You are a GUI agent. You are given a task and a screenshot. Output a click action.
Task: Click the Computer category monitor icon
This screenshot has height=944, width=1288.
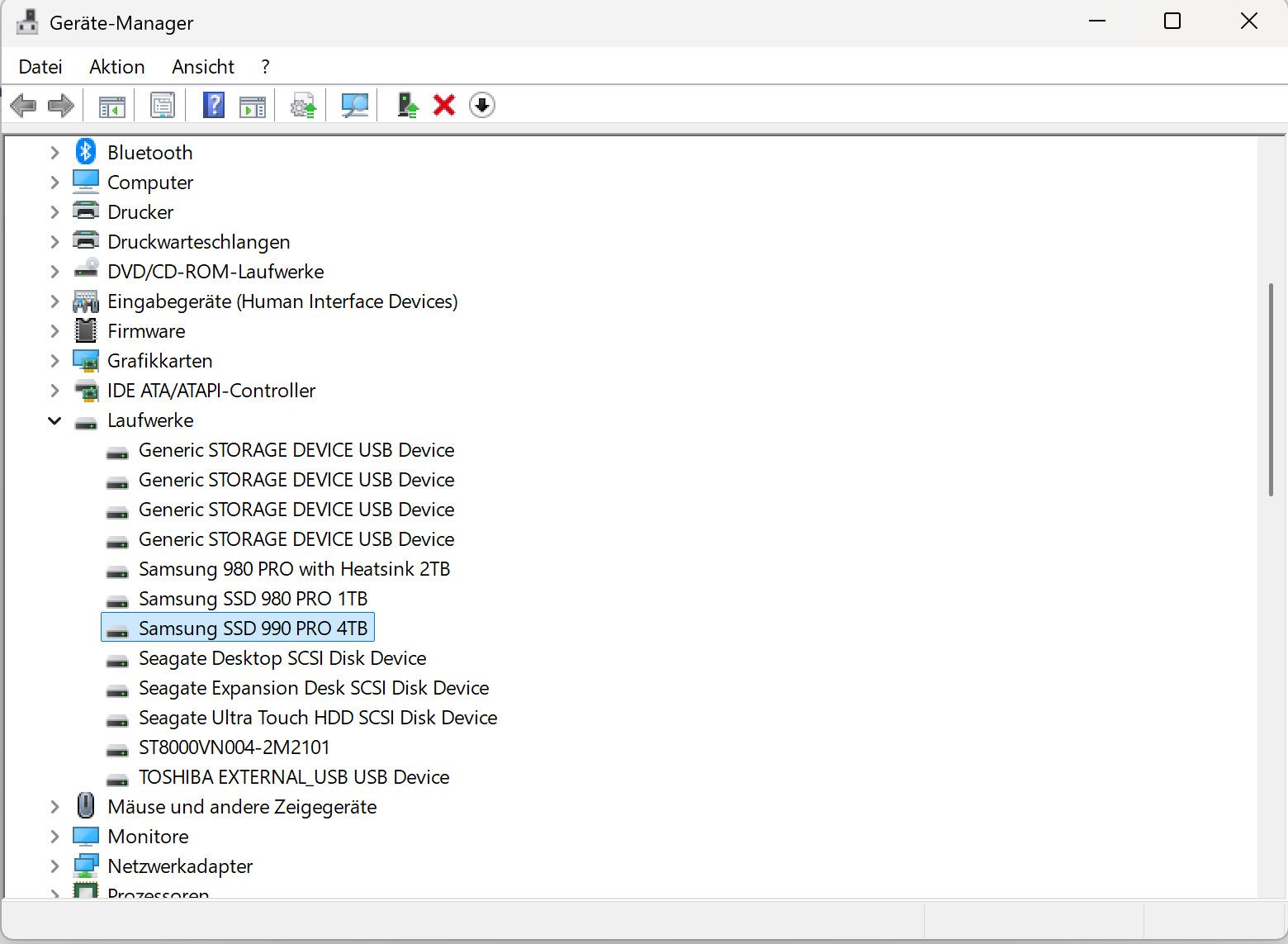click(x=86, y=182)
